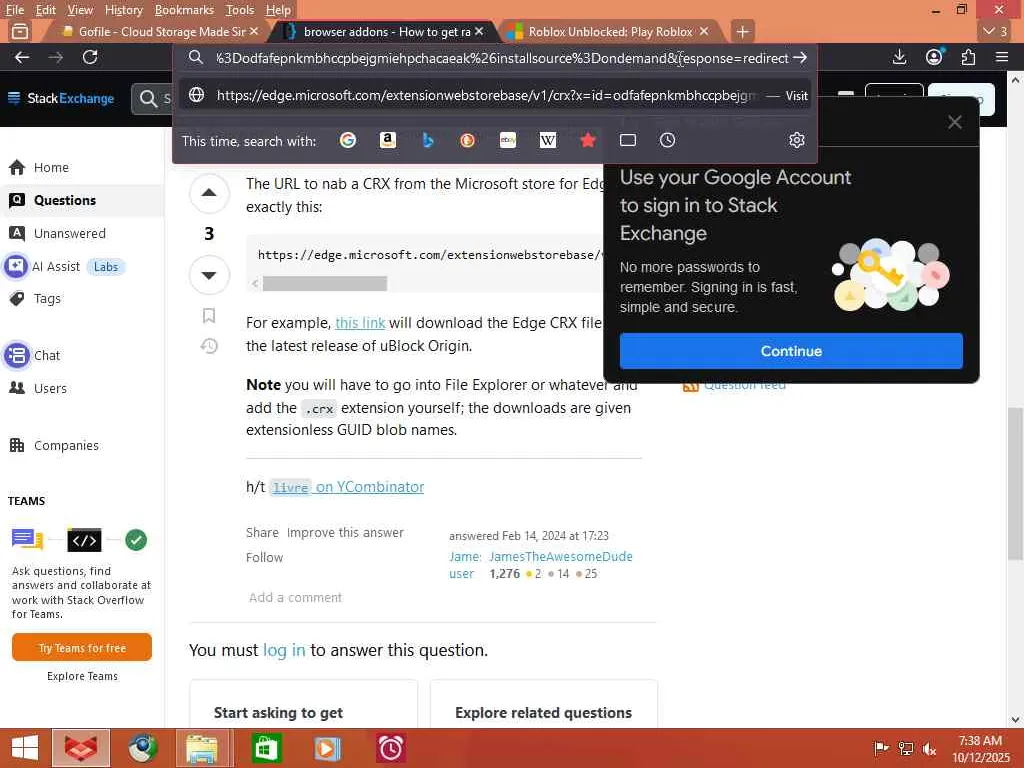
Task: Click the muted volume tray icon
Action: [929, 748]
